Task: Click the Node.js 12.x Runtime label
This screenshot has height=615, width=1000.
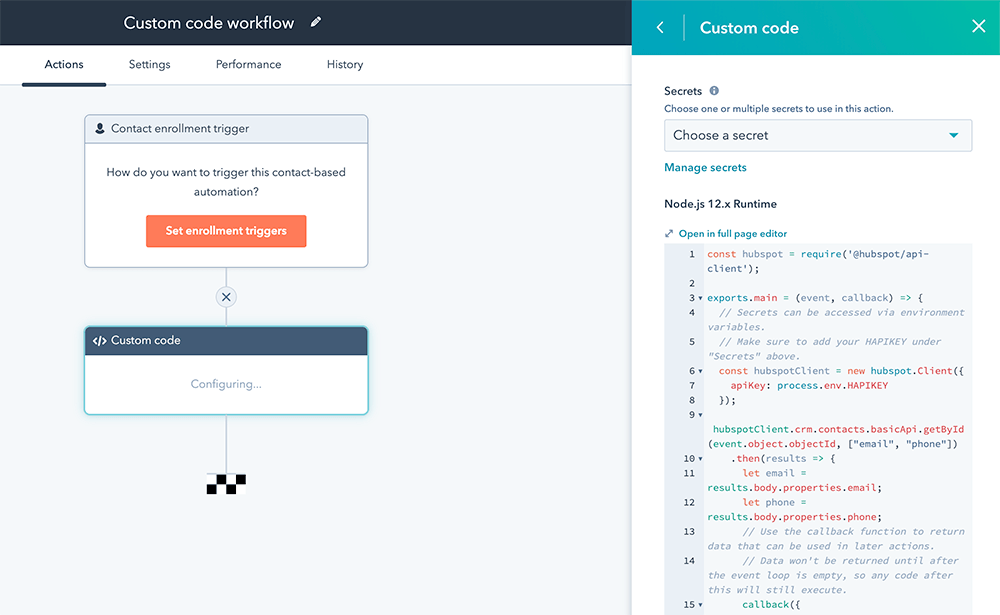Action: coord(720,204)
